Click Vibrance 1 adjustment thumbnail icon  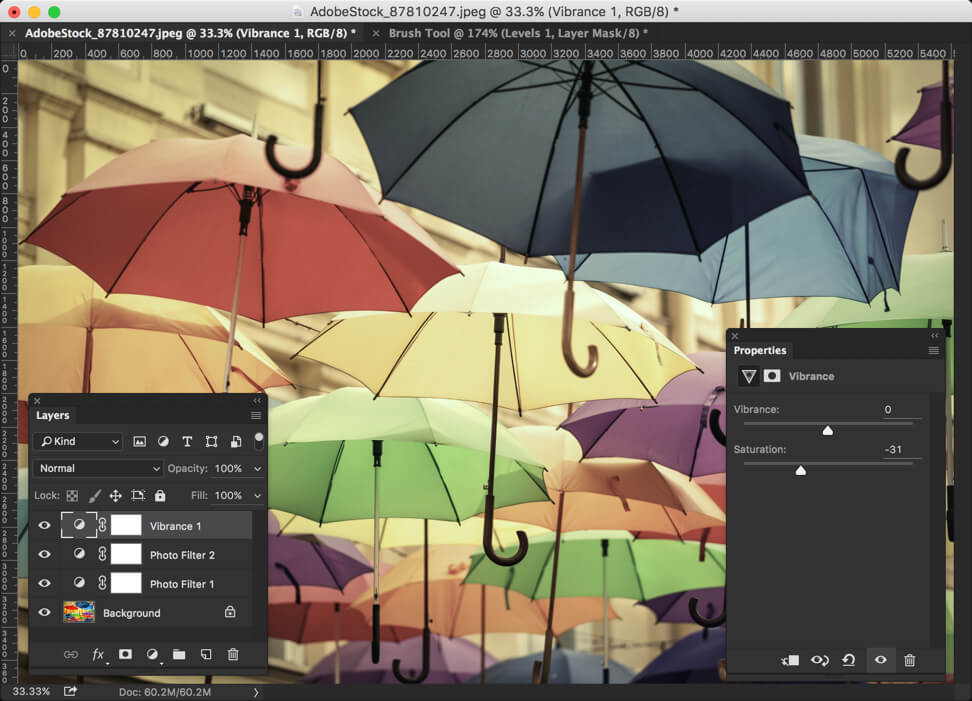coord(79,525)
